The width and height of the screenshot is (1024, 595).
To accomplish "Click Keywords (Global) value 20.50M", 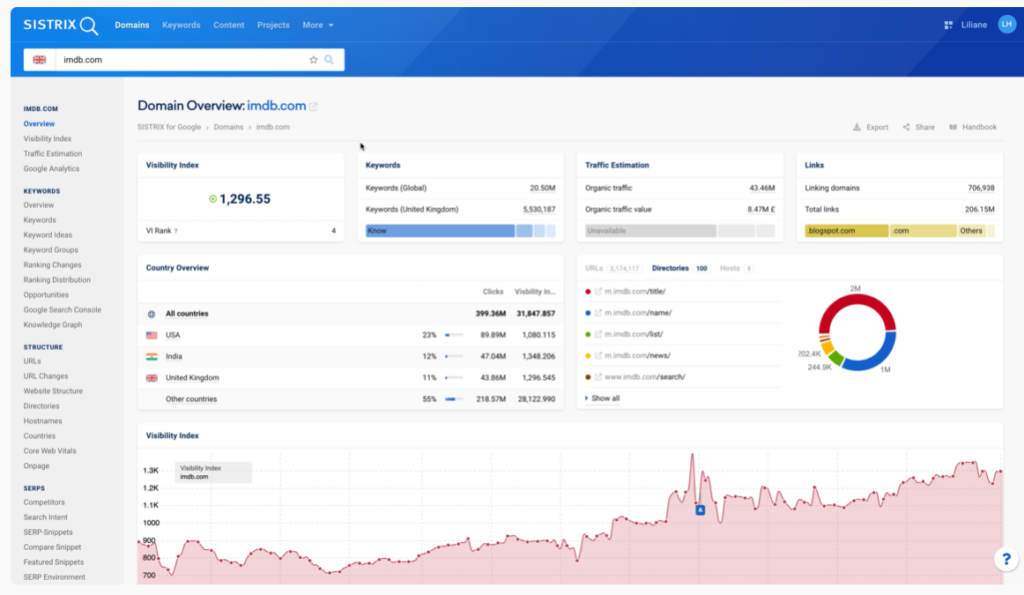I will (x=542, y=188).
